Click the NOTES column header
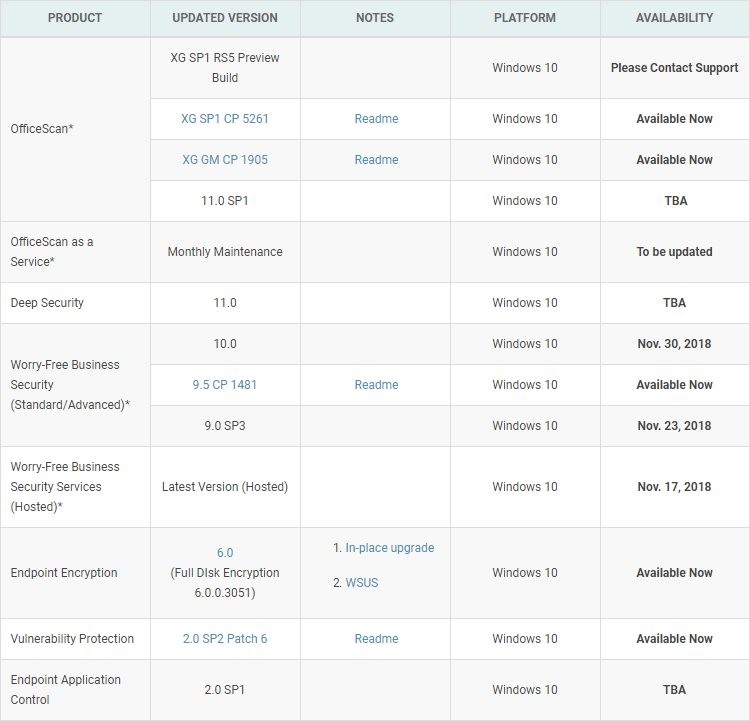Image resolution: width=750 pixels, height=721 pixels. (375, 18)
